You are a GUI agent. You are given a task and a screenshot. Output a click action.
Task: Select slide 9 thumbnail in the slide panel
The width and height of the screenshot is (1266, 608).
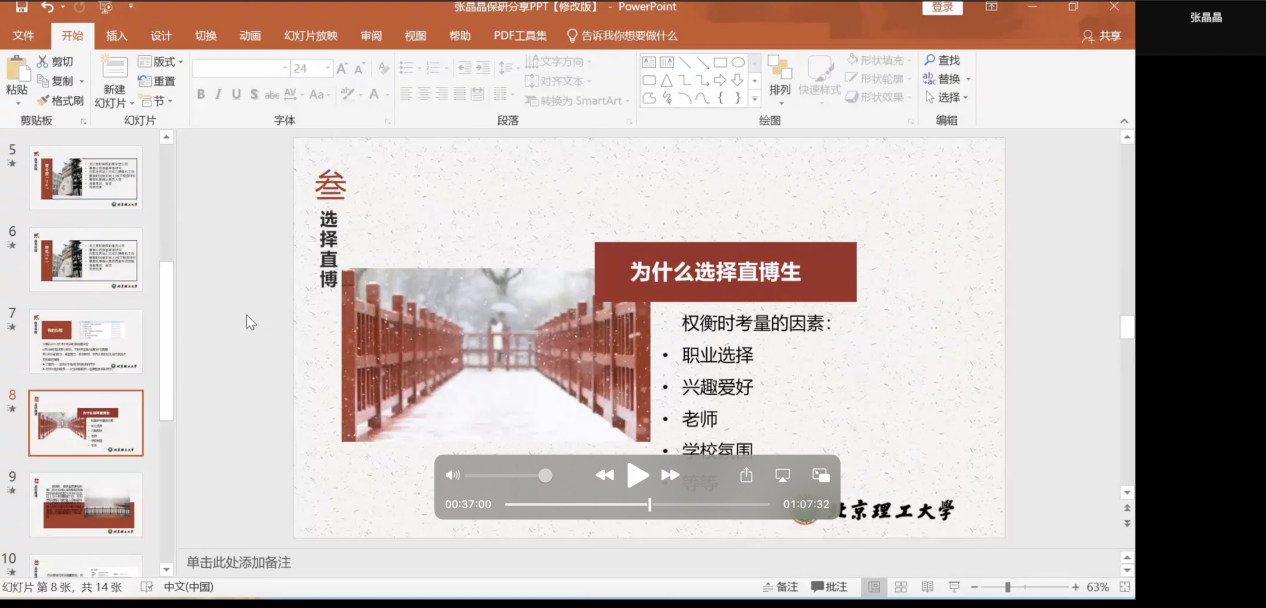(86, 504)
